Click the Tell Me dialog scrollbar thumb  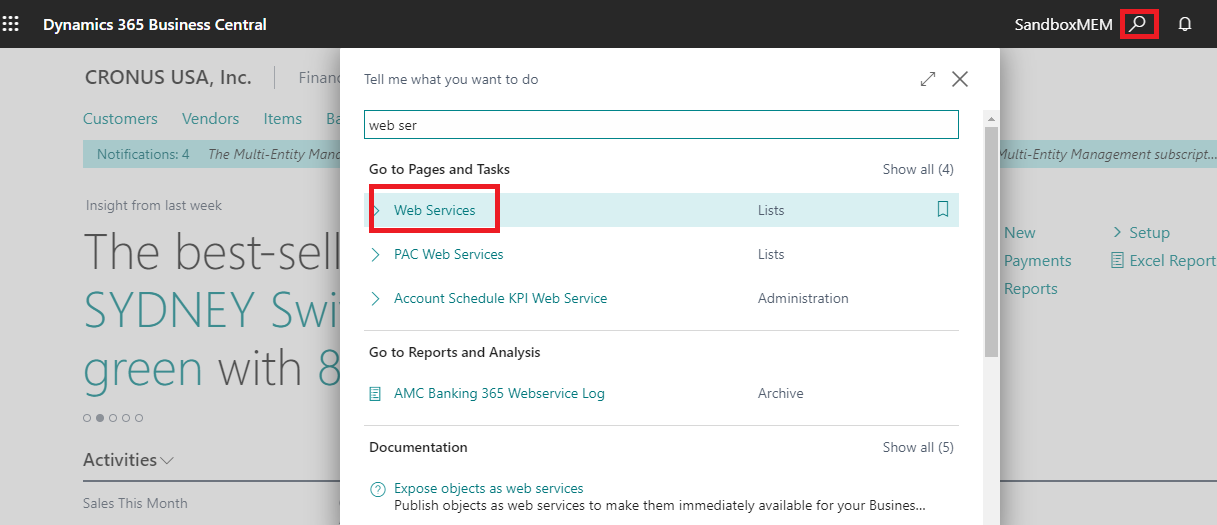coord(991,240)
